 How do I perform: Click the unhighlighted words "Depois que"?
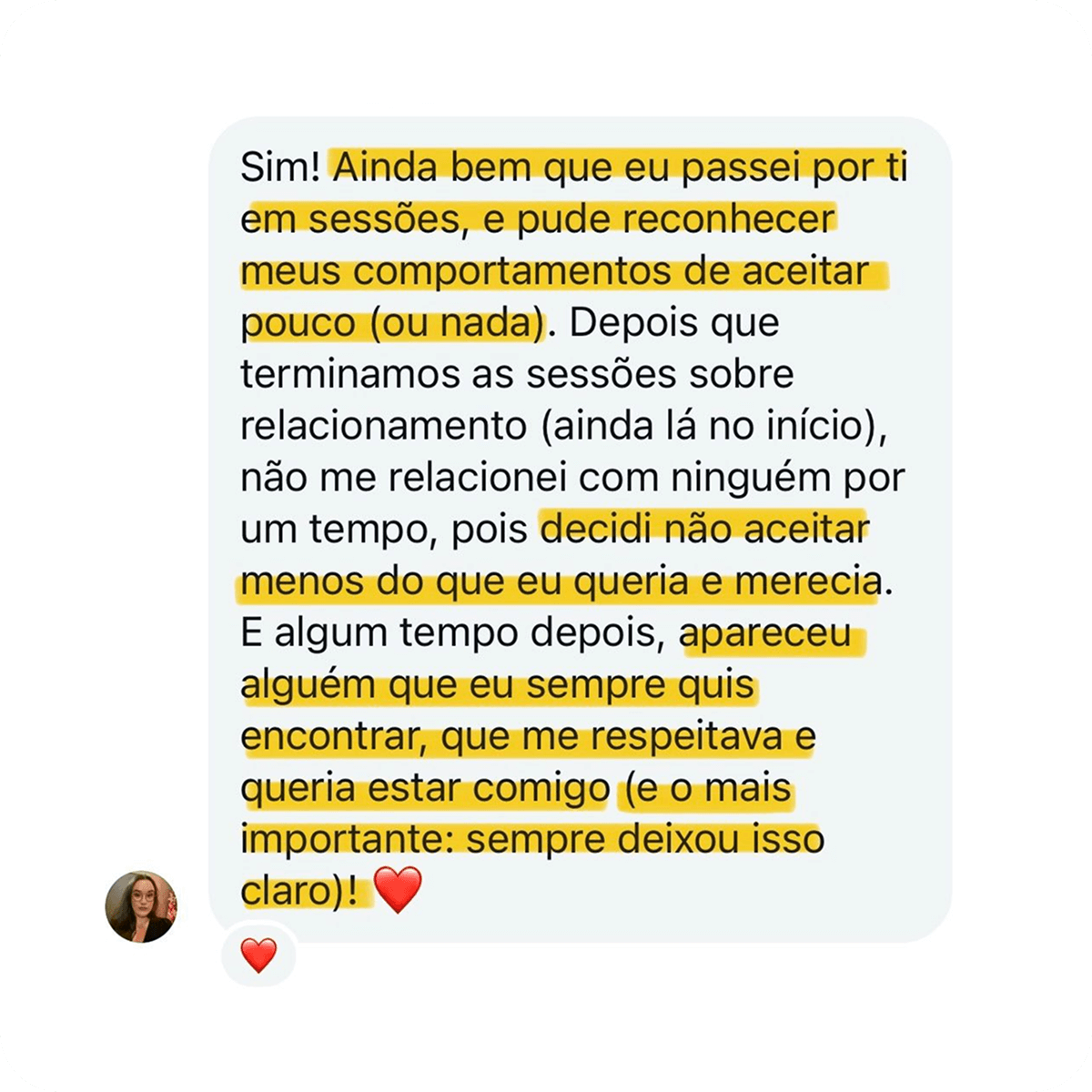tap(674, 323)
